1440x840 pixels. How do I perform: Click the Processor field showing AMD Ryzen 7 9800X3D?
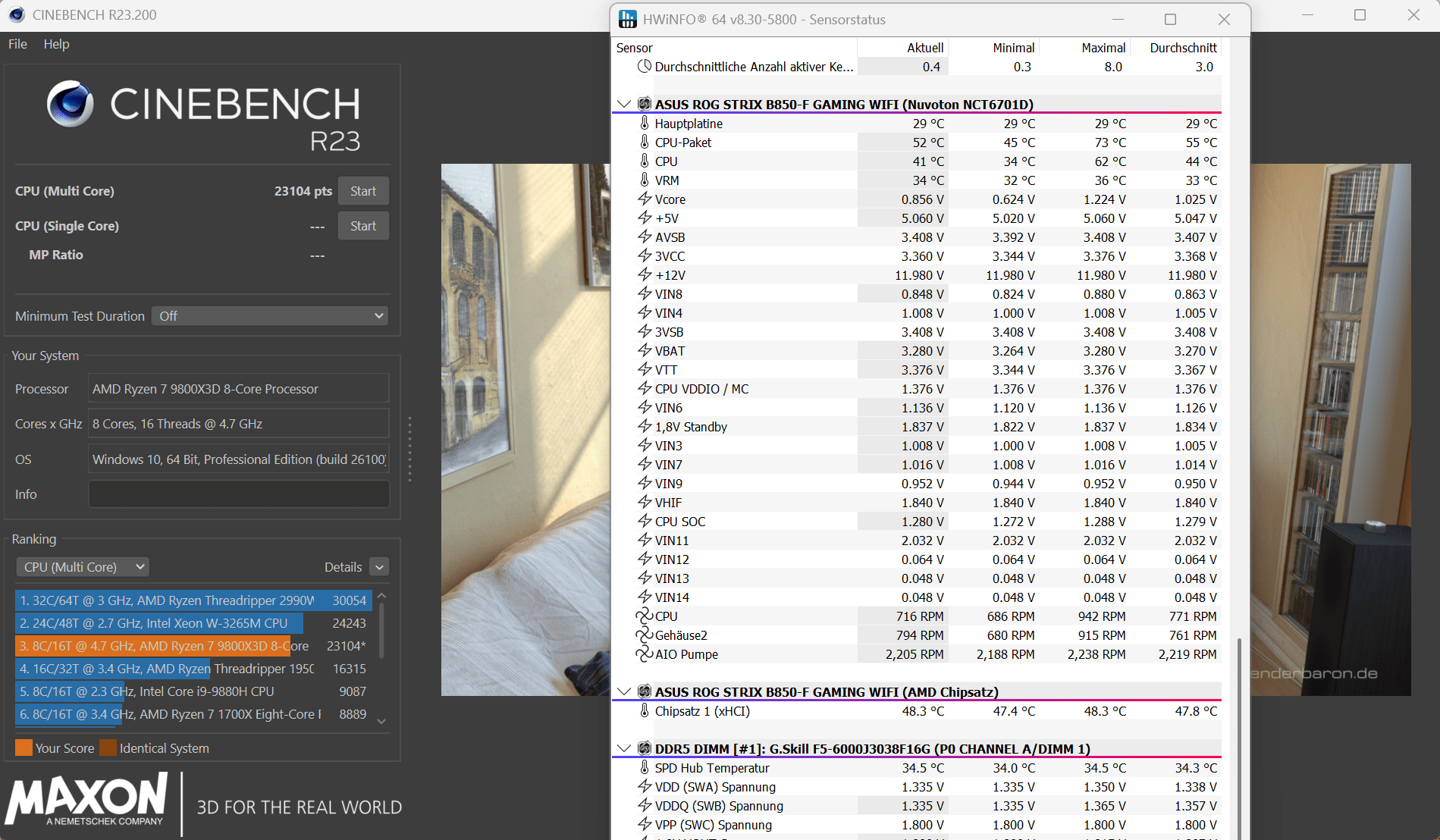click(239, 389)
